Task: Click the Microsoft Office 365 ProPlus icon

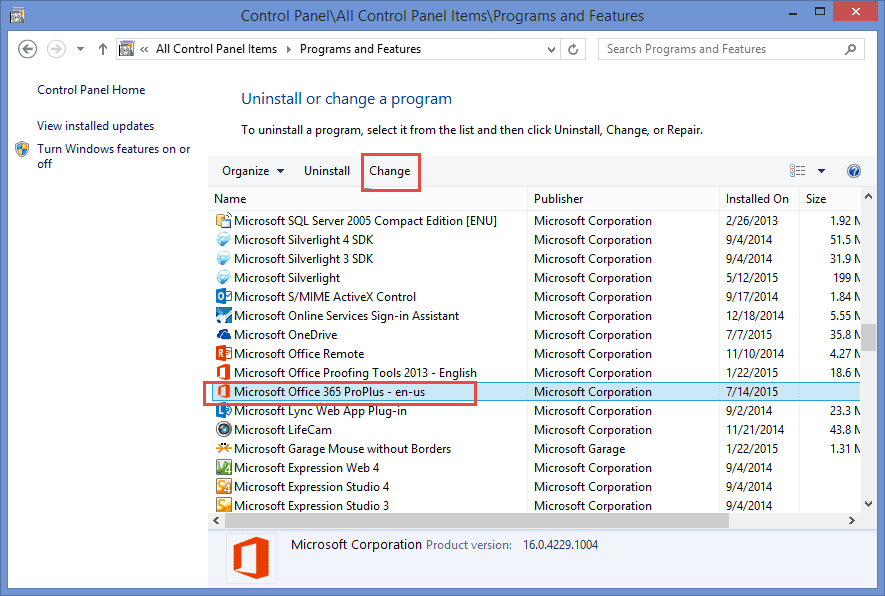Action: tap(224, 391)
